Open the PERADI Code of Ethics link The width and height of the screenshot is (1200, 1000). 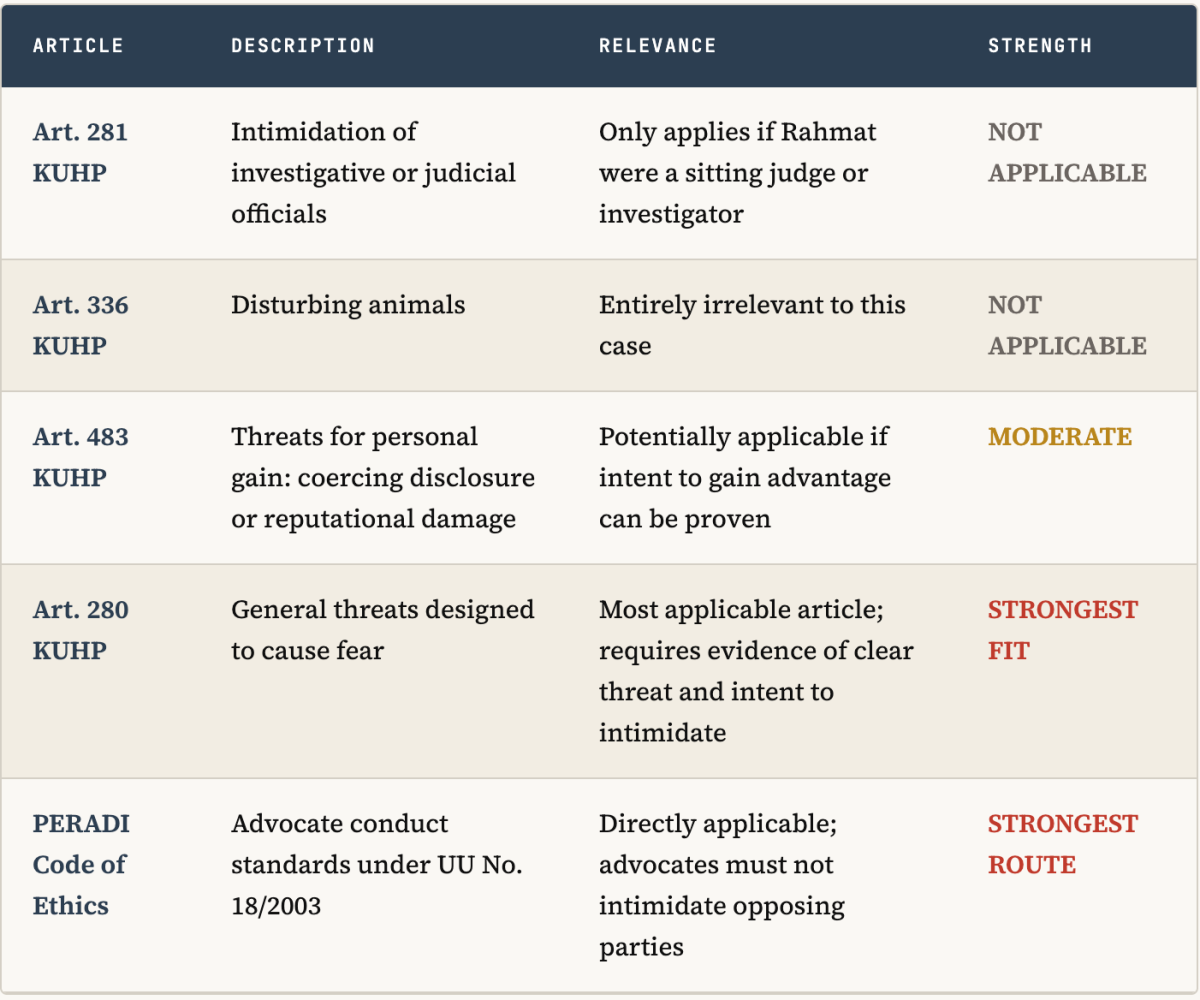click(82, 864)
